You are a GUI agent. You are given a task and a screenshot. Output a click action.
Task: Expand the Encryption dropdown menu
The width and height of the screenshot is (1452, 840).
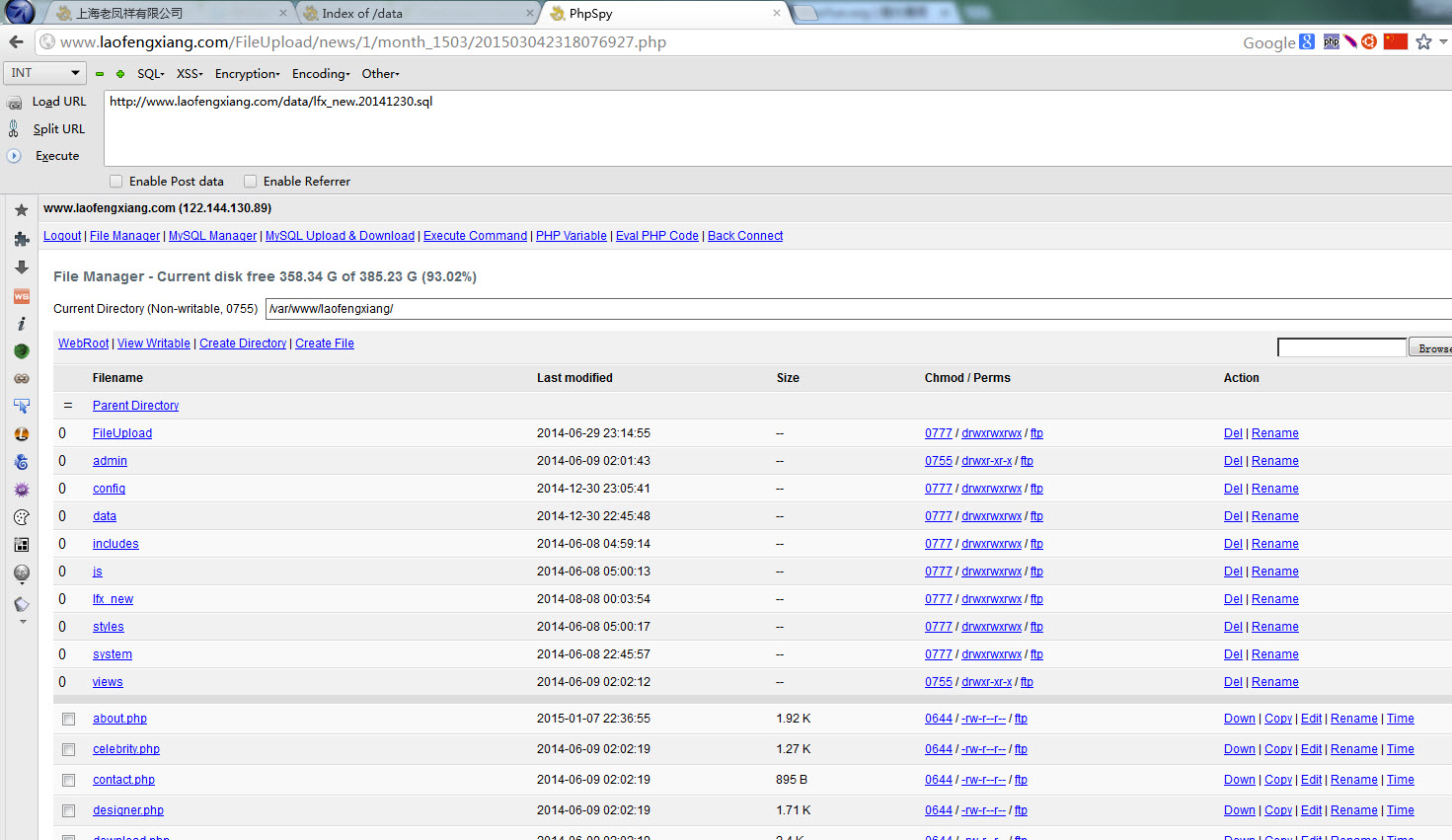(x=248, y=74)
